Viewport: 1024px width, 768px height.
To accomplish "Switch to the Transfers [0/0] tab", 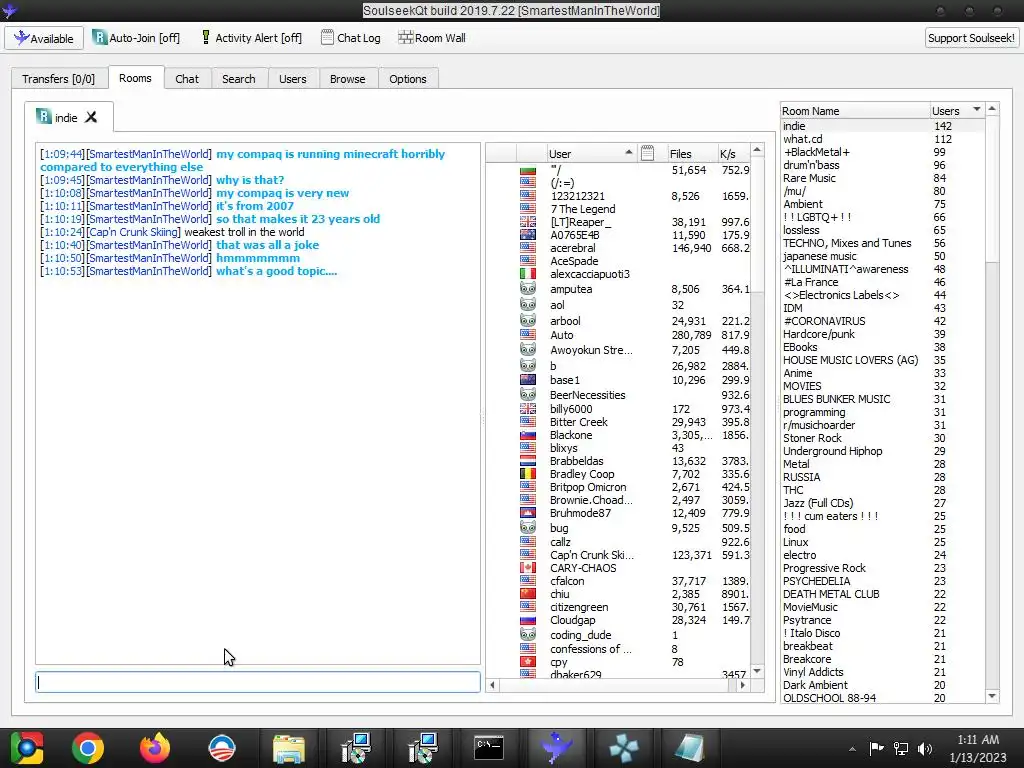I will point(58,78).
